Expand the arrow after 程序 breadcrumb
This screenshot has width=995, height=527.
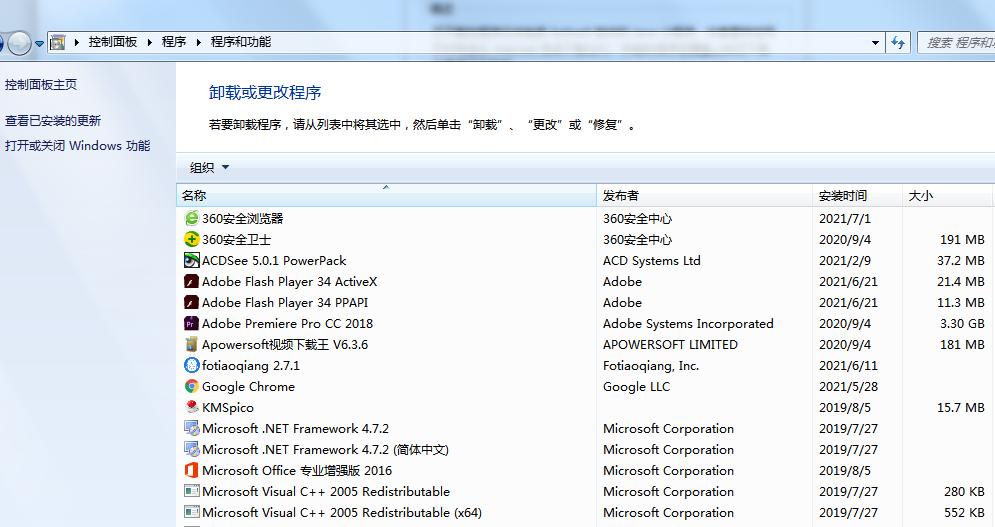(x=198, y=42)
